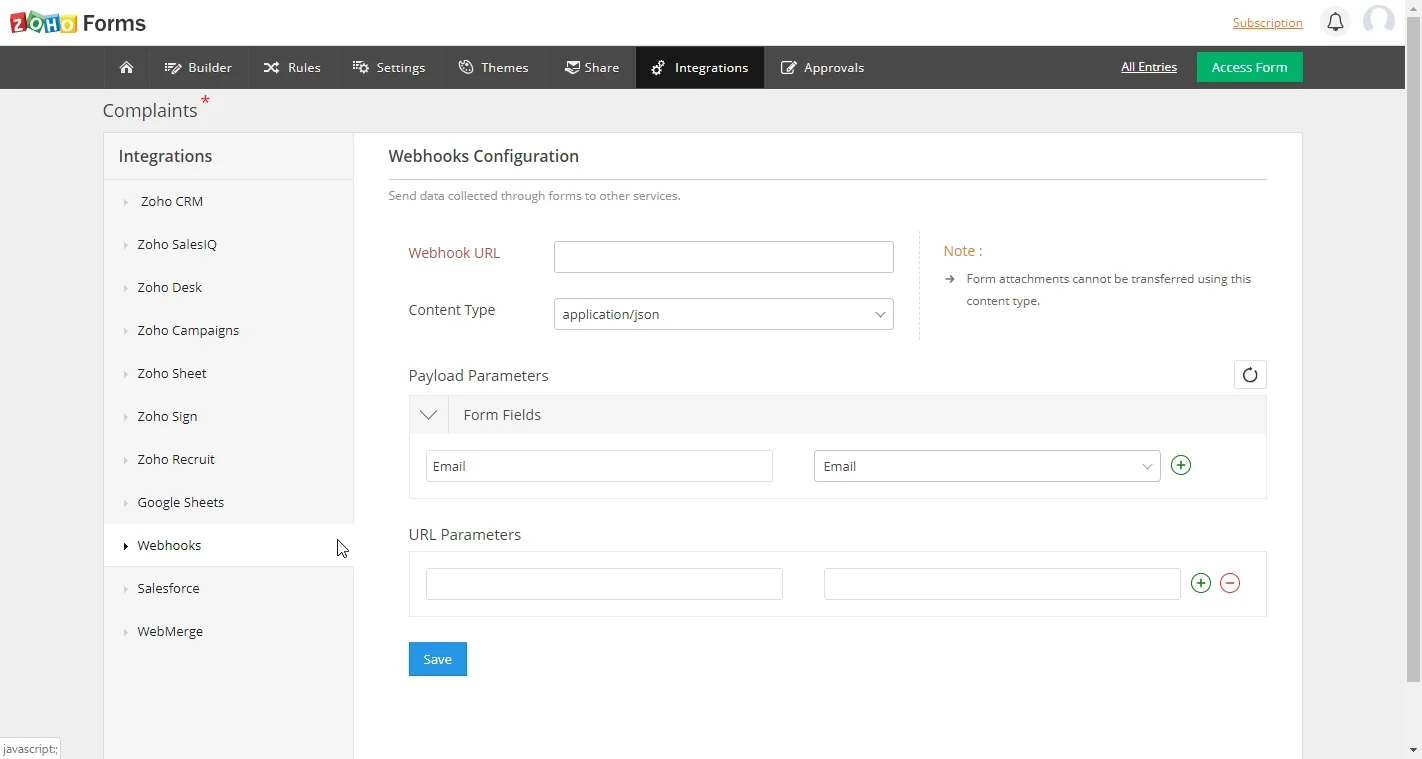Remove the URL parameter row
Screen dimensions: 1422x759
[x=1230, y=583]
